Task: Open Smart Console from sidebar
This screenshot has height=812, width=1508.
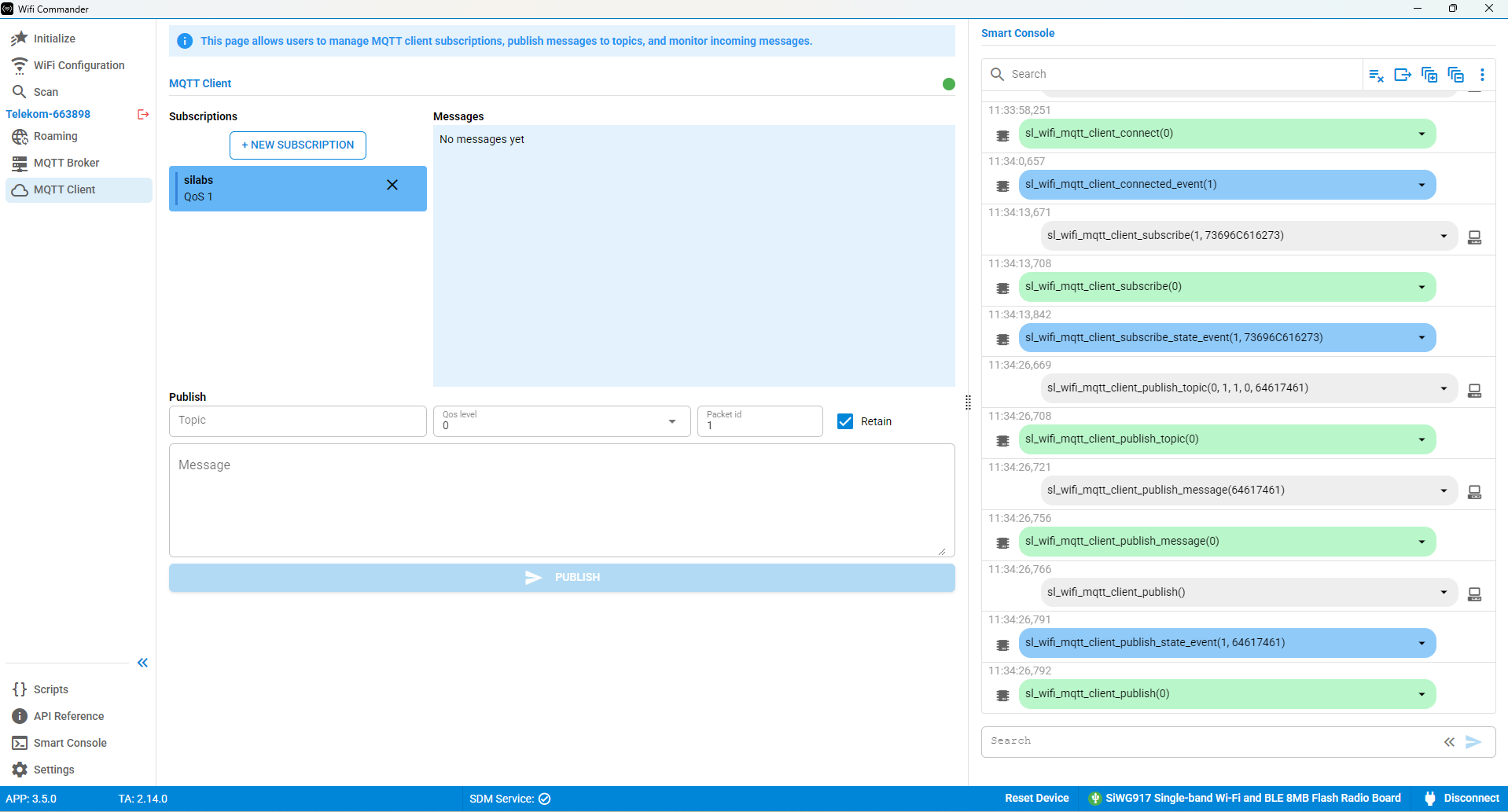Action: pos(79,743)
